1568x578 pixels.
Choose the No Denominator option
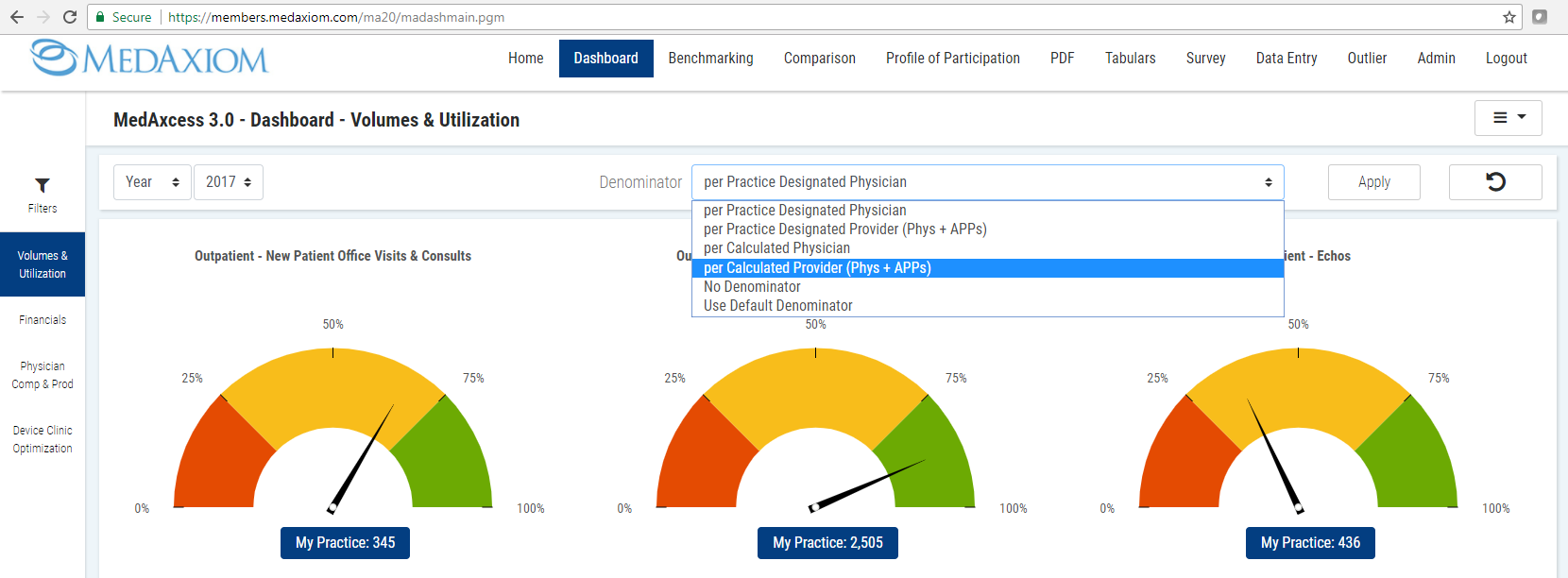pyautogui.click(x=752, y=287)
